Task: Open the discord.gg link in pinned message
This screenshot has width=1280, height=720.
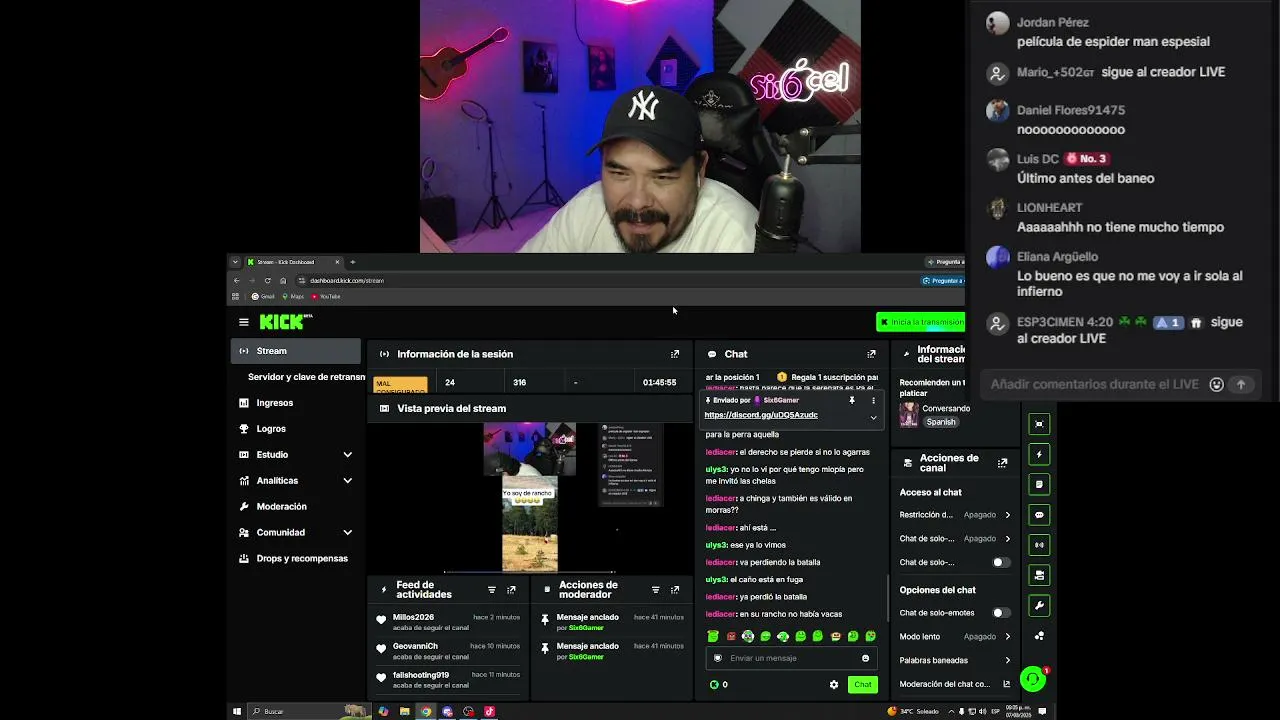Action: pos(761,415)
